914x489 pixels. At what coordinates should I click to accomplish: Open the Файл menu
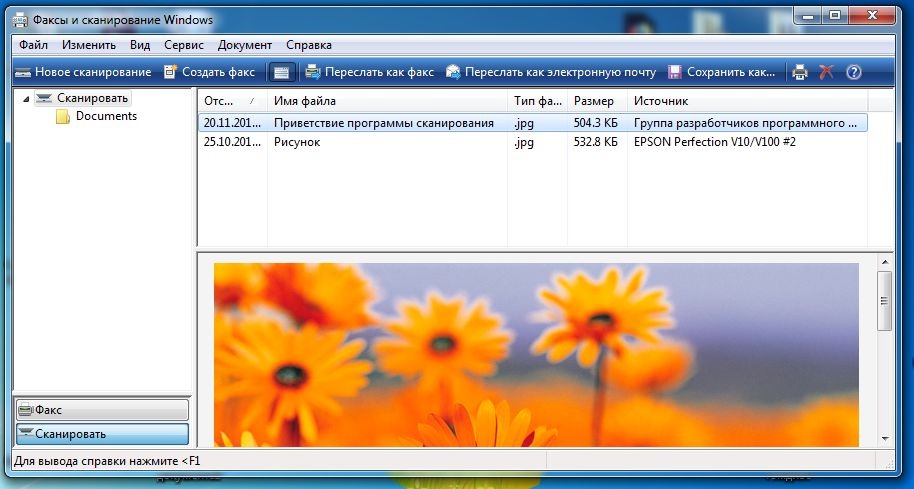[33, 45]
